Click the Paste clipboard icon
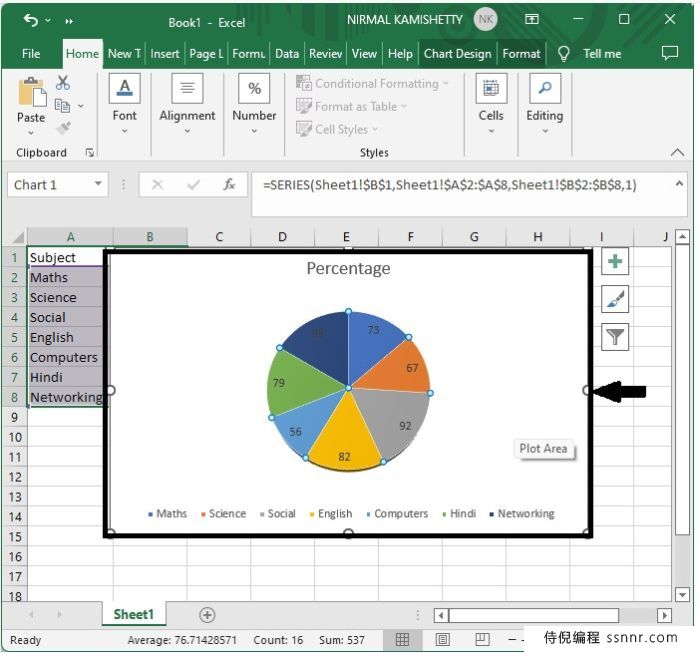This screenshot has width=700, height=653. [x=32, y=92]
